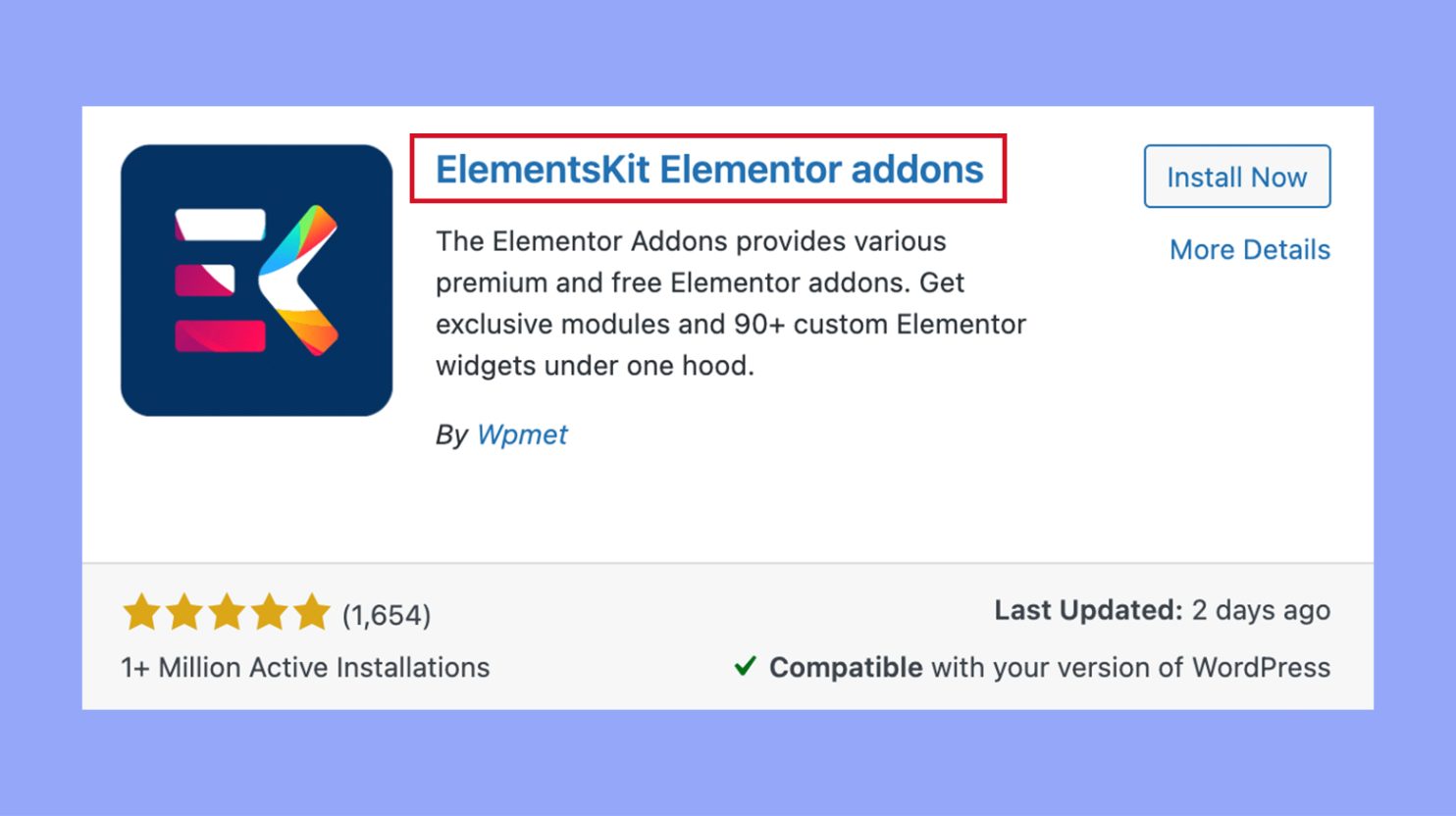Select the fifth gold rating star

pos(311,612)
